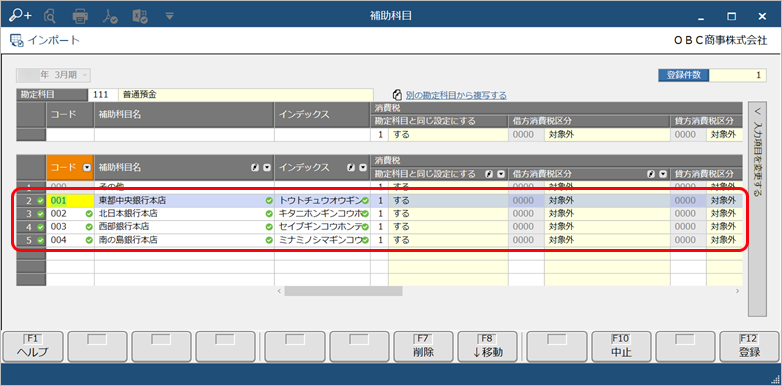This screenshot has width=782, height=386.
Task: Click する setting in the 004 row
Action: (448, 240)
